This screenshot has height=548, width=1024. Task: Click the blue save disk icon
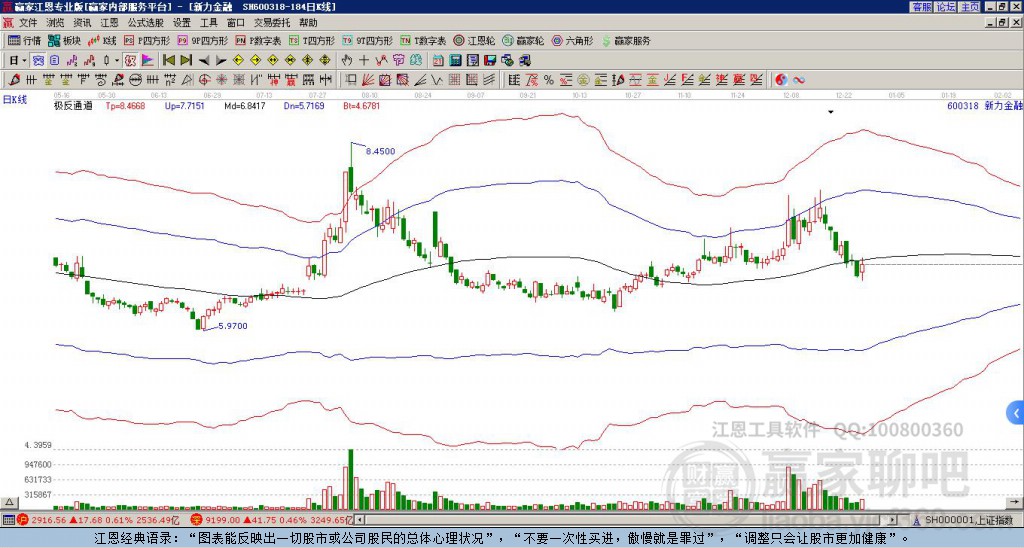coord(490,61)
